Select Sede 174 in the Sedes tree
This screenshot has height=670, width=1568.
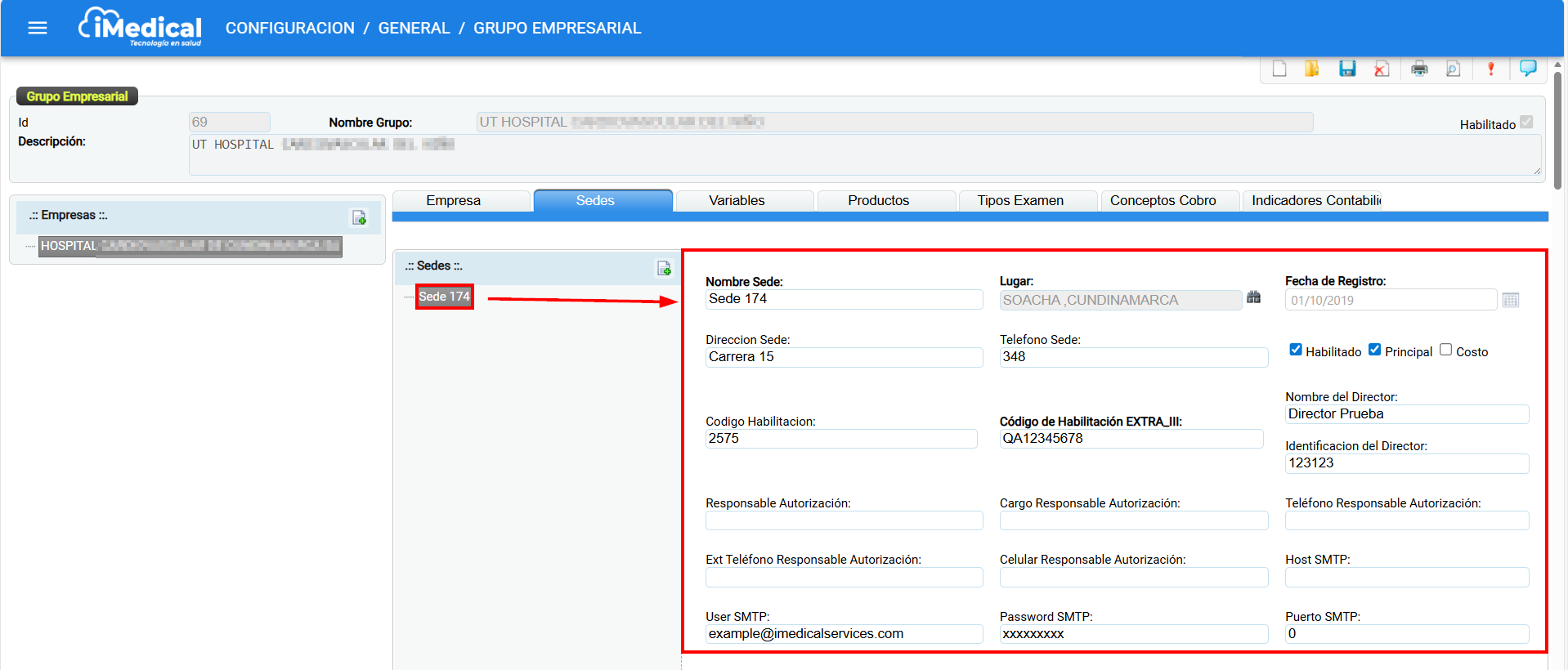point(444,297)
